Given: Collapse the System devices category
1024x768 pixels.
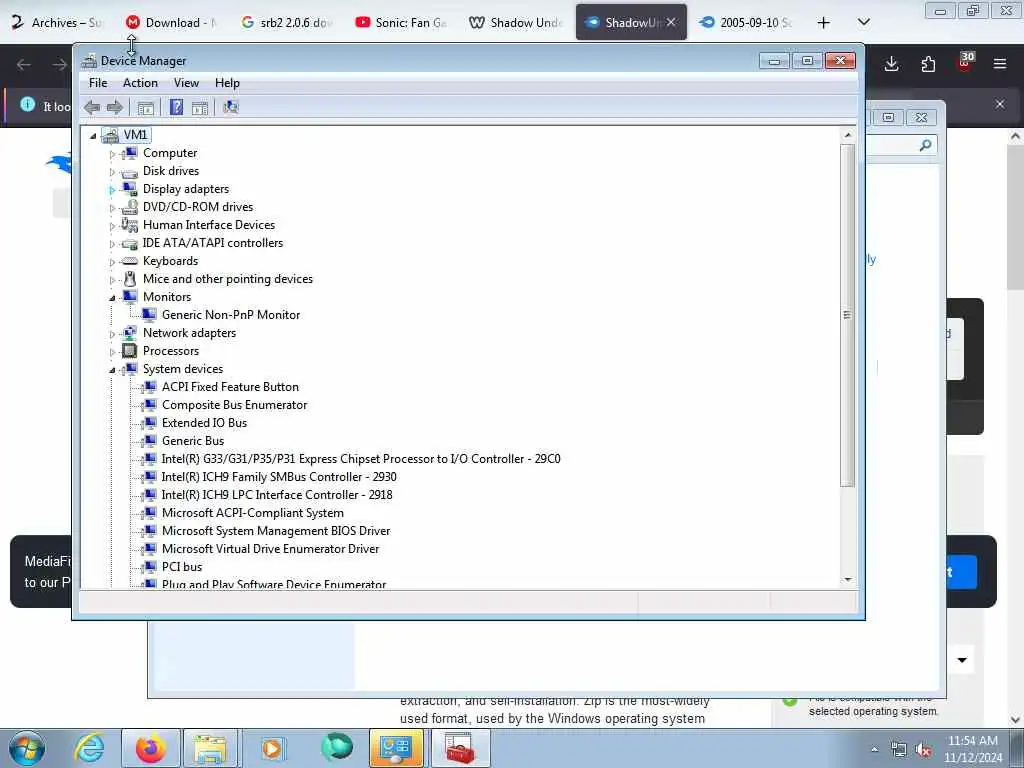Looking at the screenshot, I should [112, 370].
